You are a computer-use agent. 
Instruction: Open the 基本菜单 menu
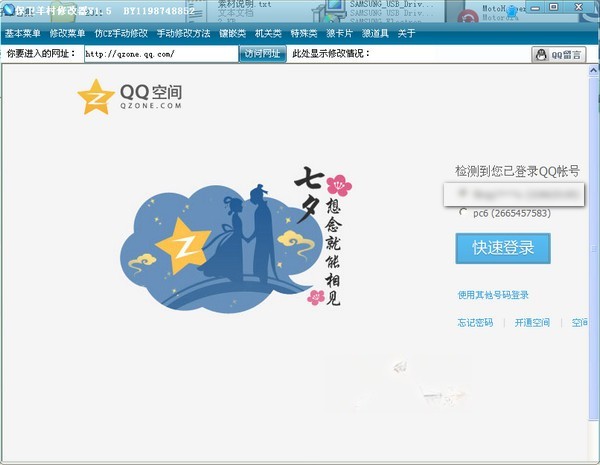22,33
